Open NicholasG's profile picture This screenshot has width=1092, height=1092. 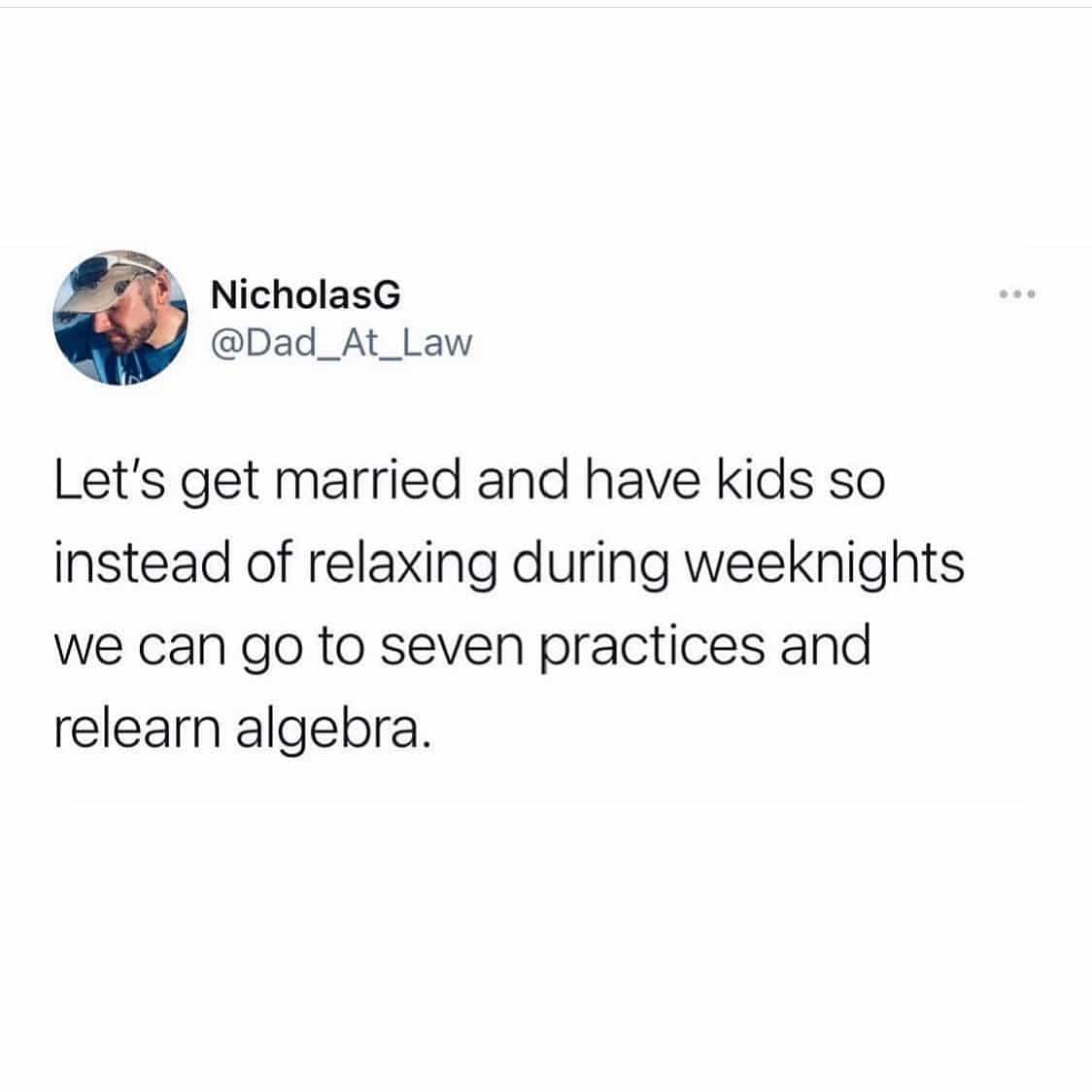tap(120, 317)
